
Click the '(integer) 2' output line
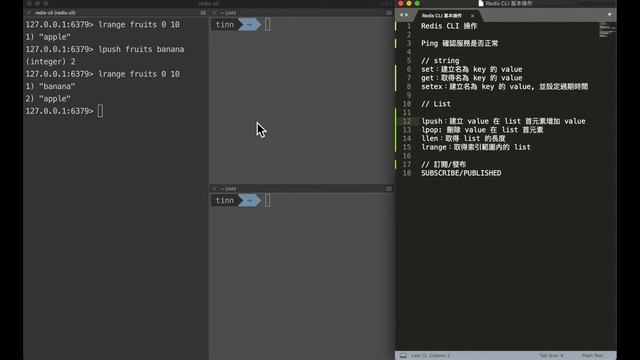(x=51, y=62)
